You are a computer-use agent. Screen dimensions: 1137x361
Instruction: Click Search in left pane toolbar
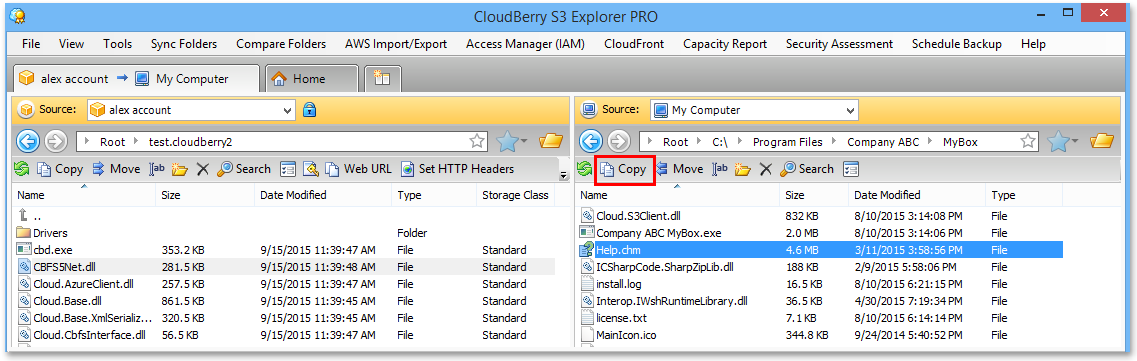(244, 169)
